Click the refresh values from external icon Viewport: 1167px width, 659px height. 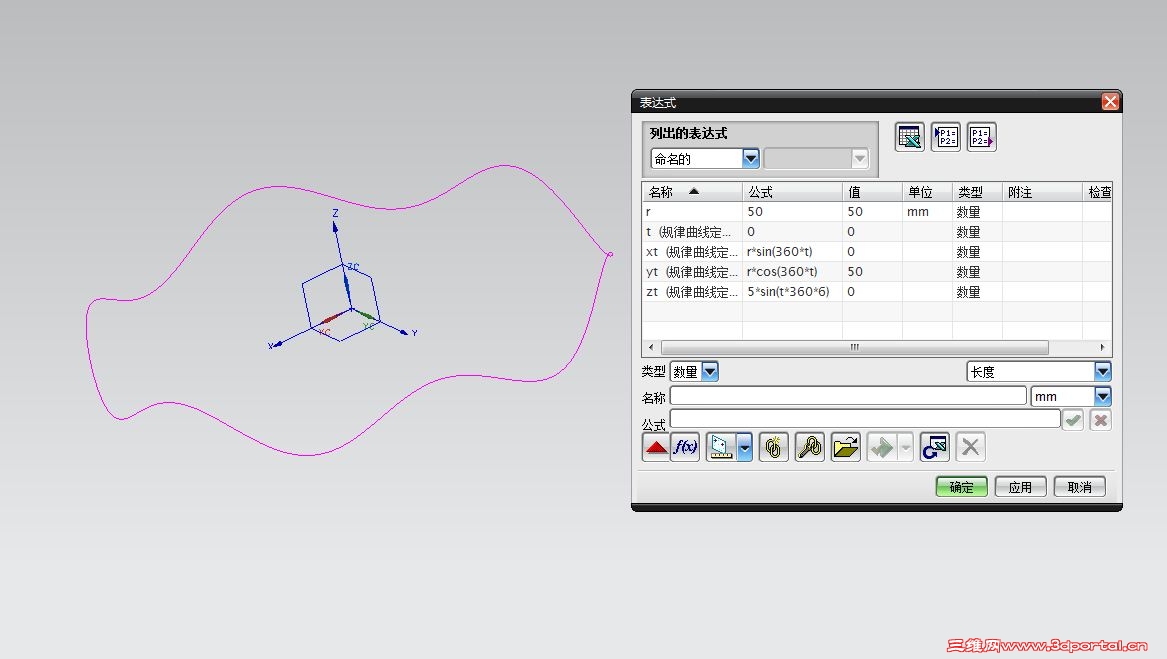click(x=934, y=448)
